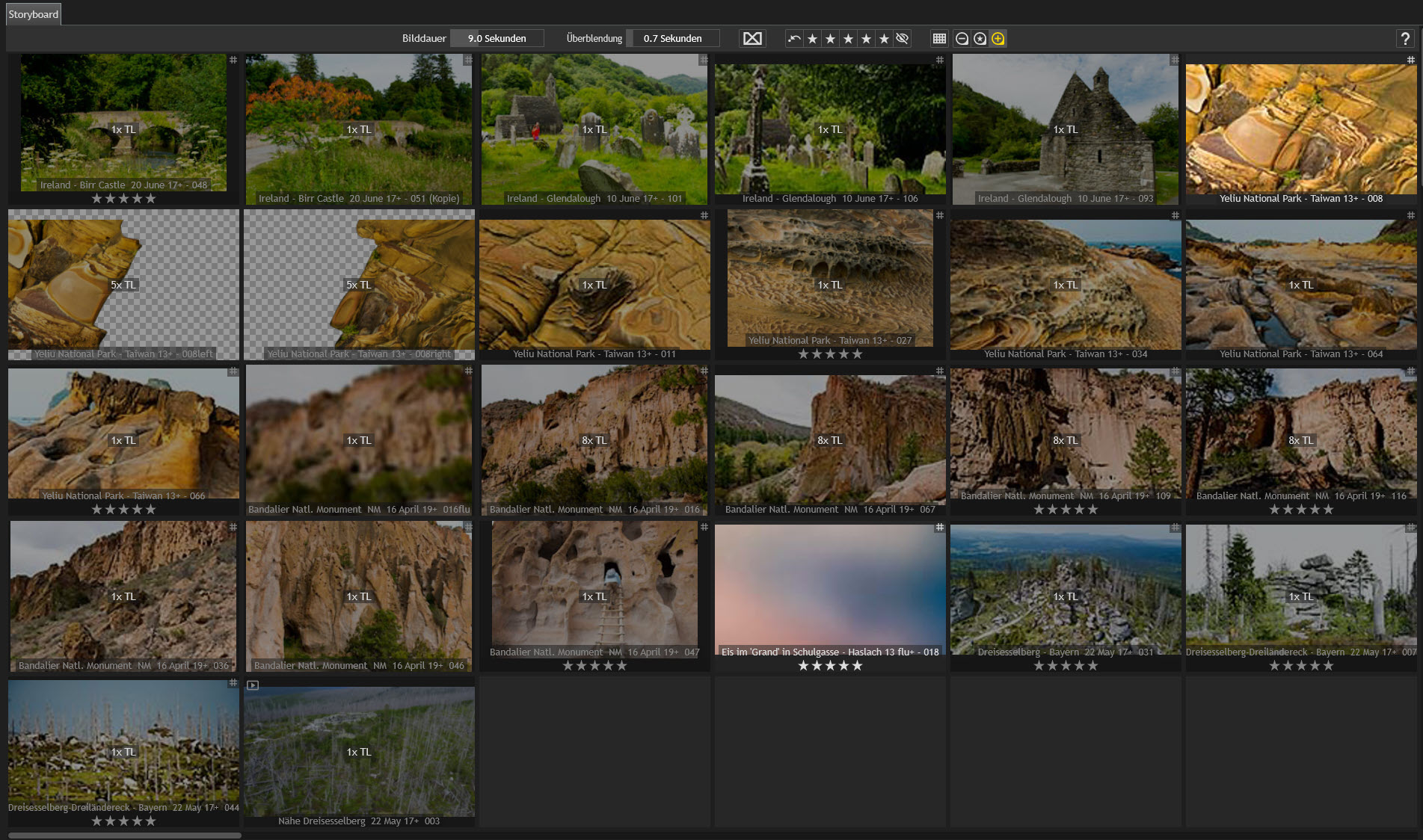Click the grid icon on Glendalough 093 thumbnail
This screenshot has width=1423, height=840.
click(x=1175, y=60)
